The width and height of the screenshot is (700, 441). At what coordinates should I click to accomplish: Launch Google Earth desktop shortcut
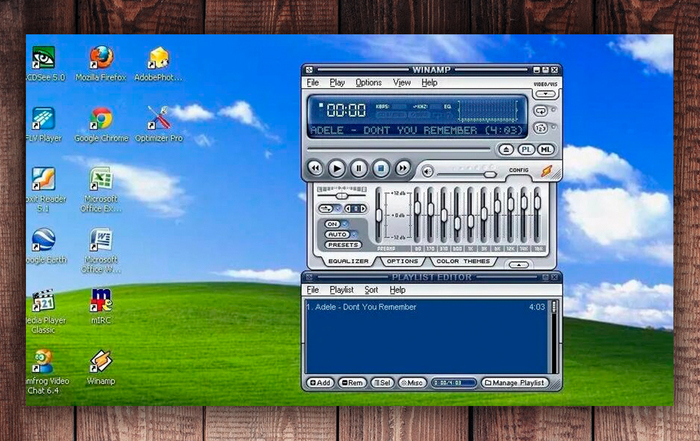coord(46,246)
